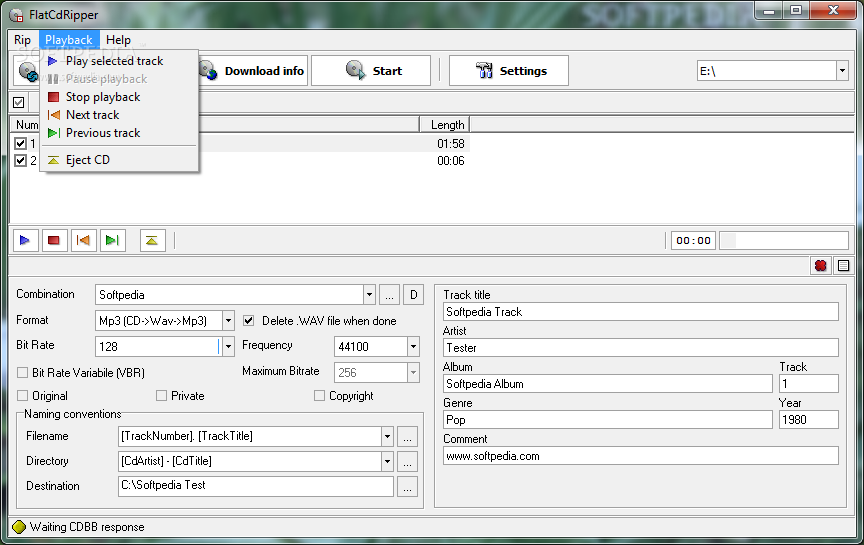Viewport: 864px width, 545px height.
Task: Click the FlatCdRipper title bar app icon
Action: click(x=17, y=15)
